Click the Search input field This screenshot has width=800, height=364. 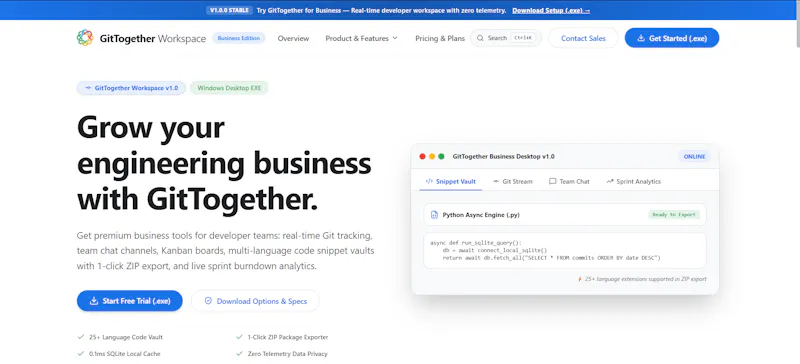506,38
